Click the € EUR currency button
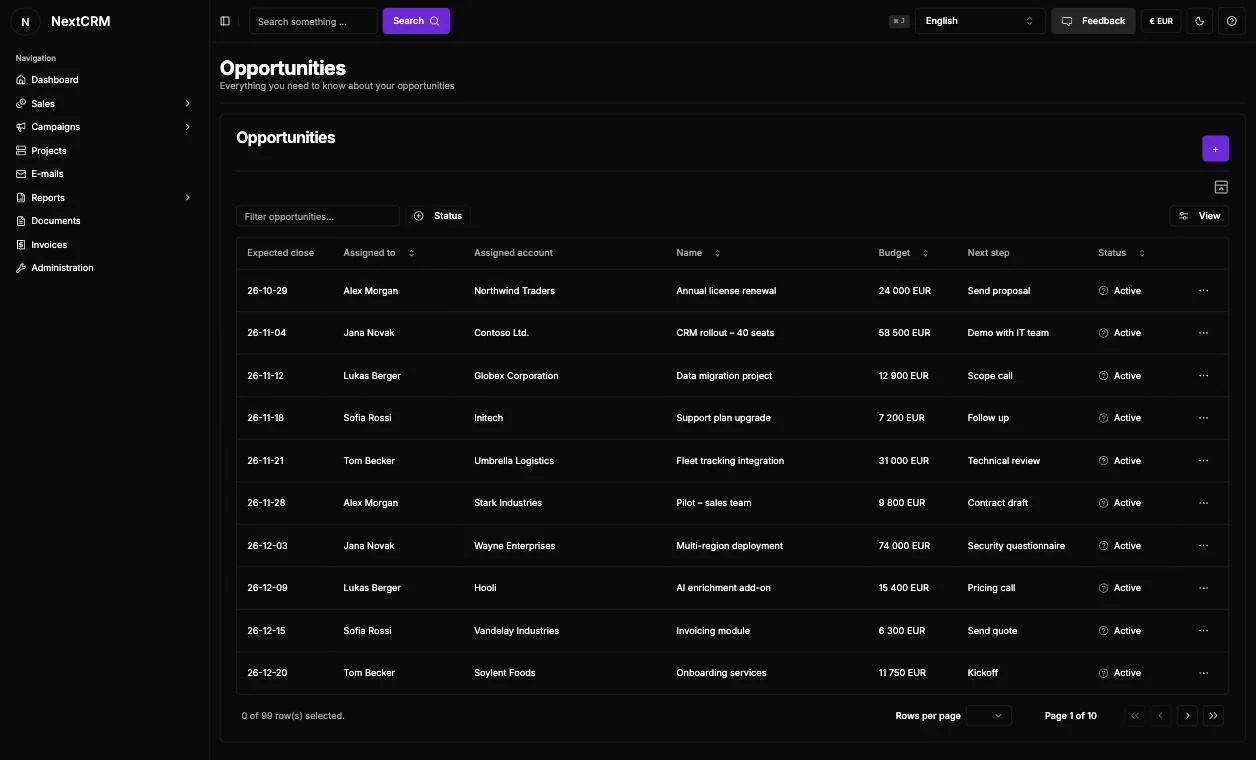1256x760 pixels. point(1161,21)
